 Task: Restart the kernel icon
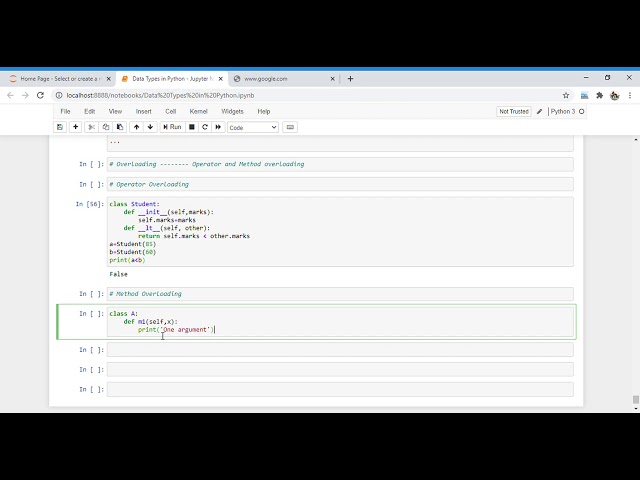coord(205,127)
